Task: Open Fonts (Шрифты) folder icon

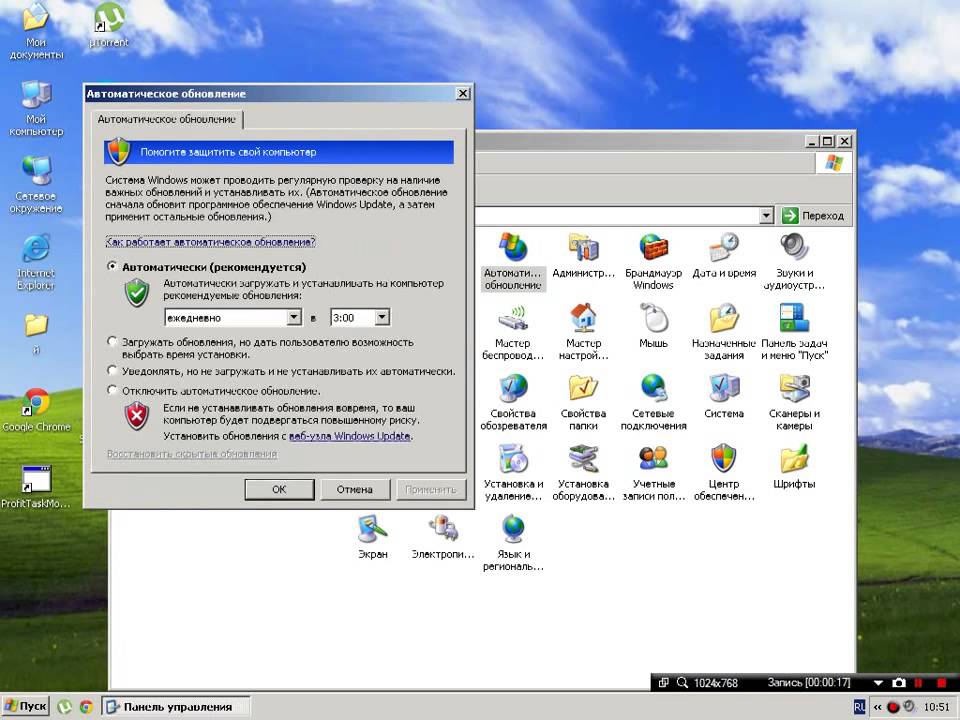Action: click(x=794, y=467)
